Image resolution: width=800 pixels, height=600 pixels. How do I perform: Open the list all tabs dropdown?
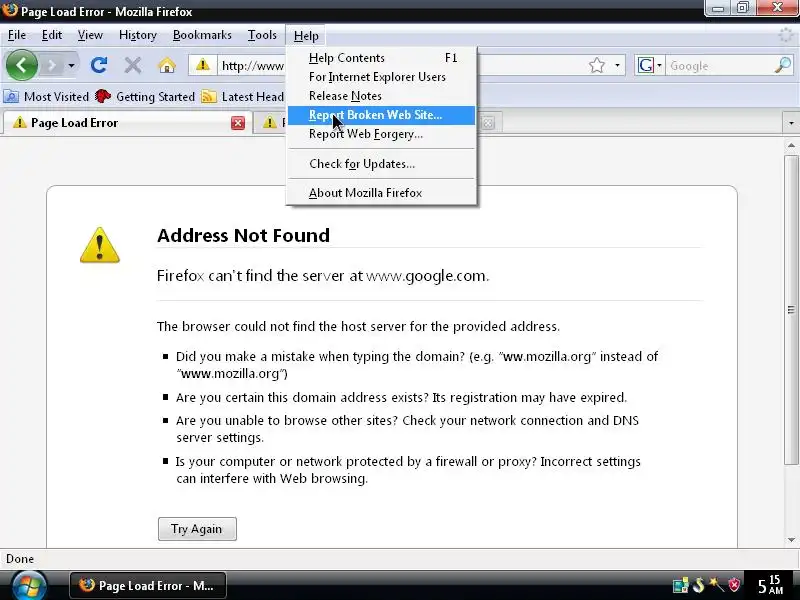(x=791, y=123)
